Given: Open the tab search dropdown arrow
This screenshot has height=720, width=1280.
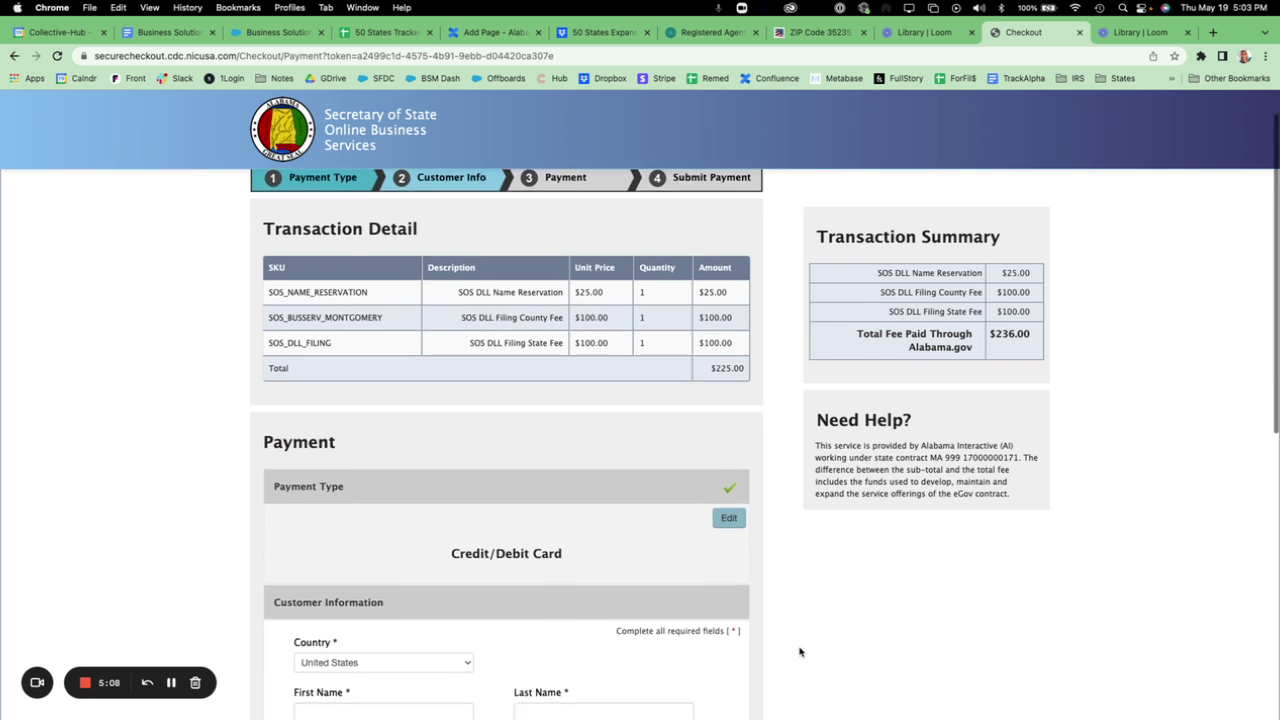Looking at the screenshot, I should [1264, 32].
